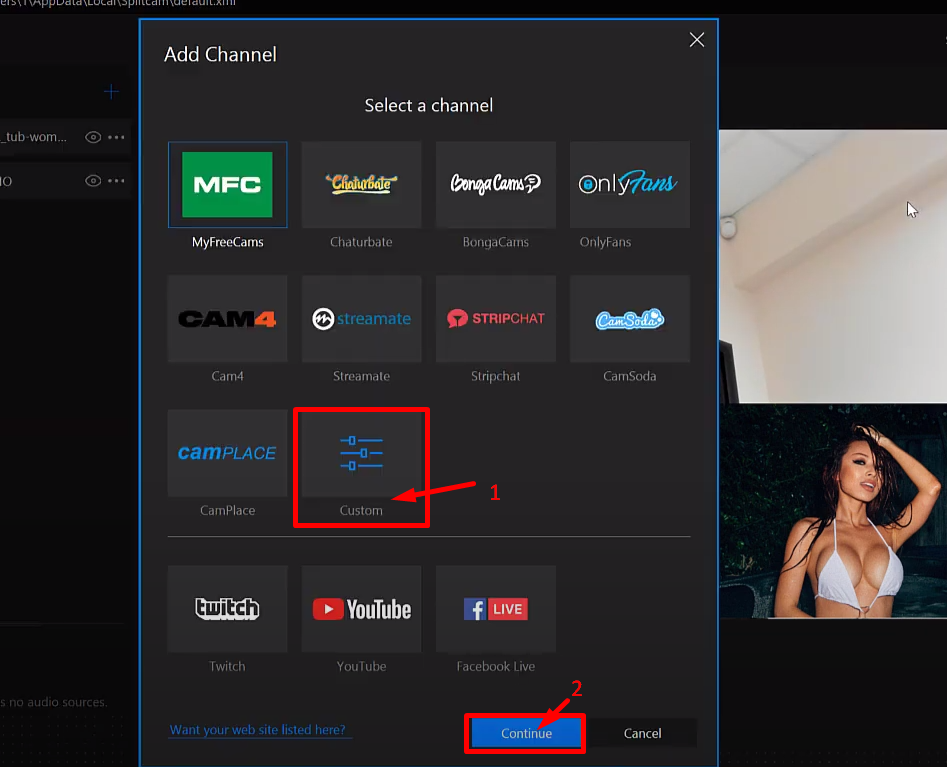Select the MyFreeCams channel tile
Screen dimensions: 947x767
click(228, 185)
